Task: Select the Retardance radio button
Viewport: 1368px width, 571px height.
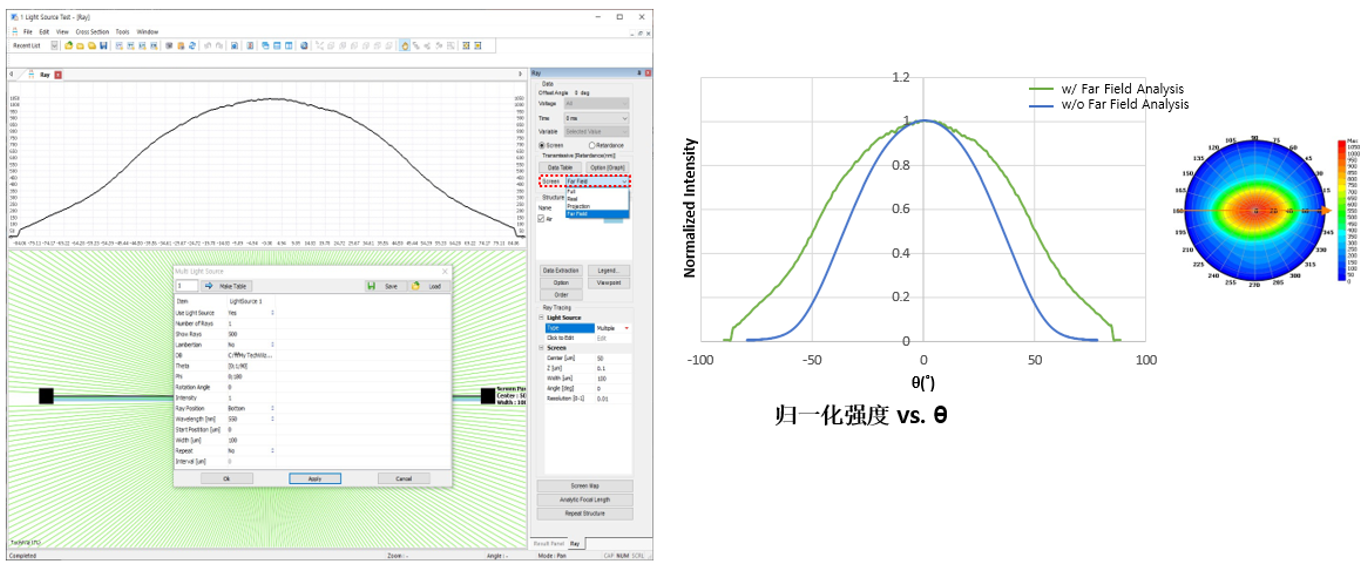Action: (592, 145)
